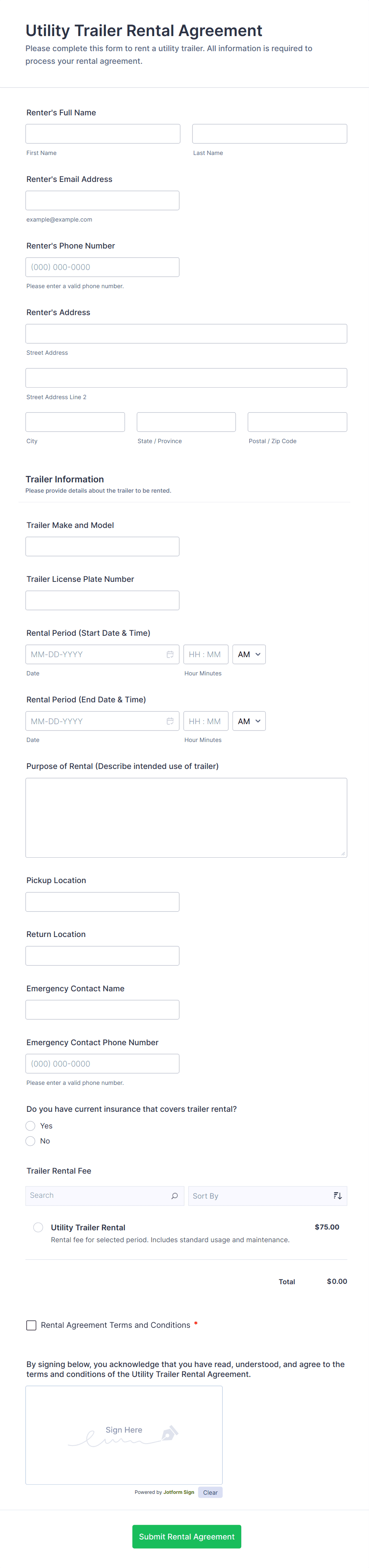This screenshot has width=369, height=1568.
Task: Focus the Renter's Email Address input
Action: pos(102,201)
